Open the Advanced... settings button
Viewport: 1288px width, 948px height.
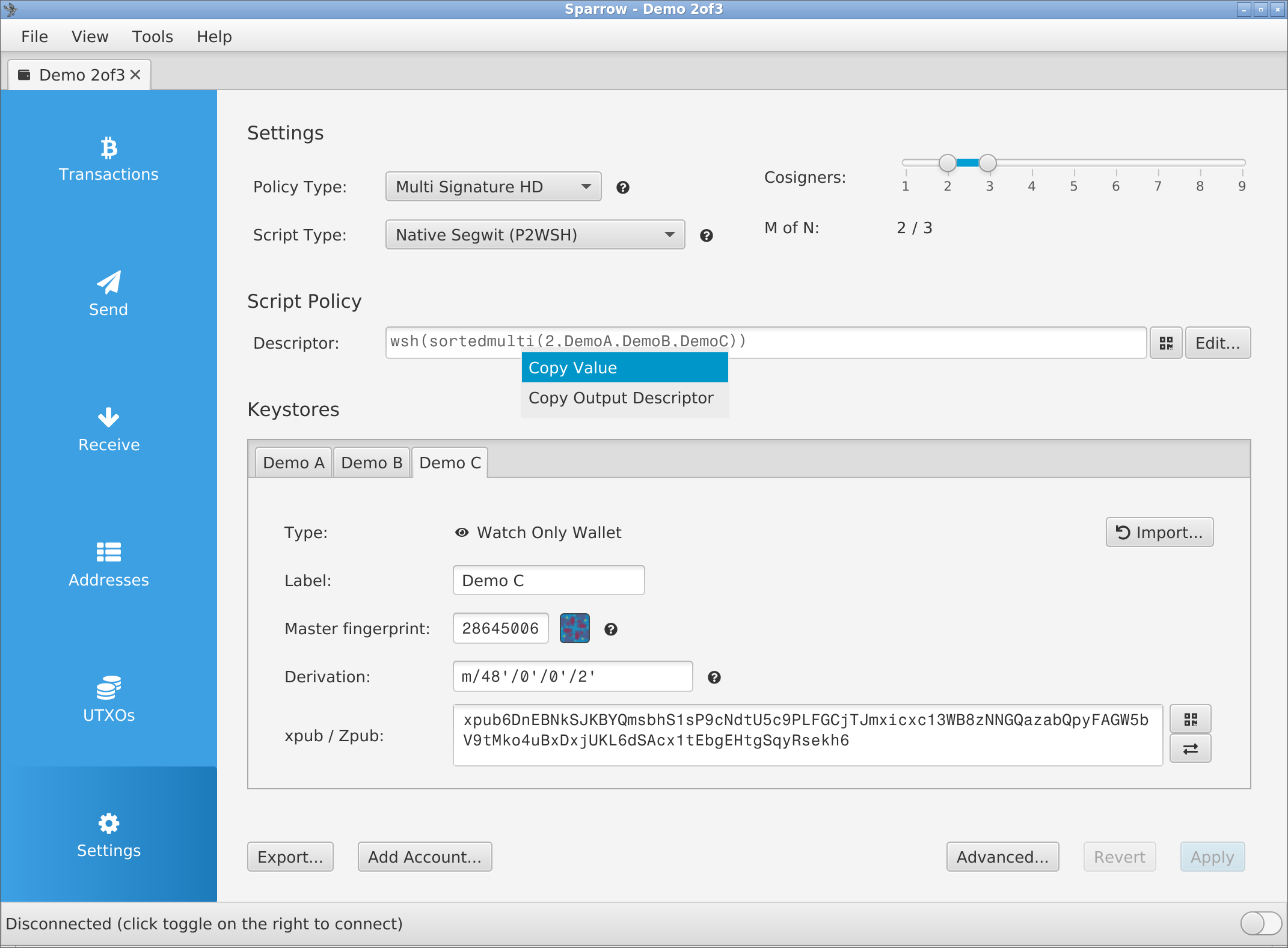pyautogui.click(x=1002, y=857)
